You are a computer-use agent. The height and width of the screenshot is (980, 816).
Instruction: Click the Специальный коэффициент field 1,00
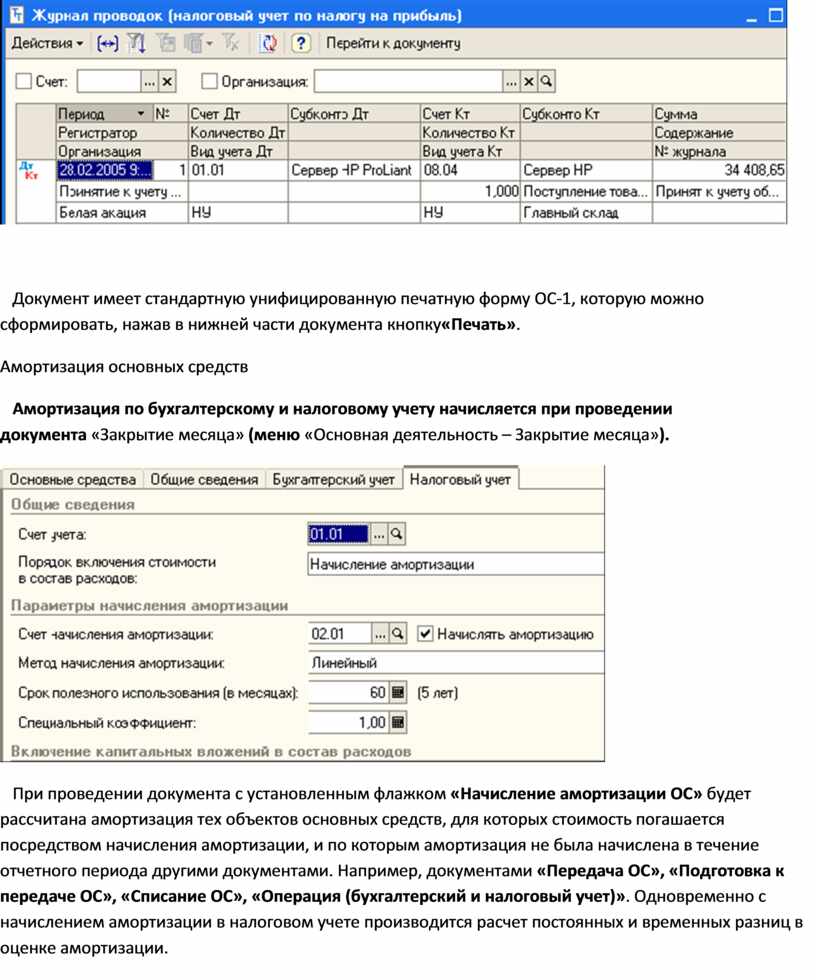point(348,722)
